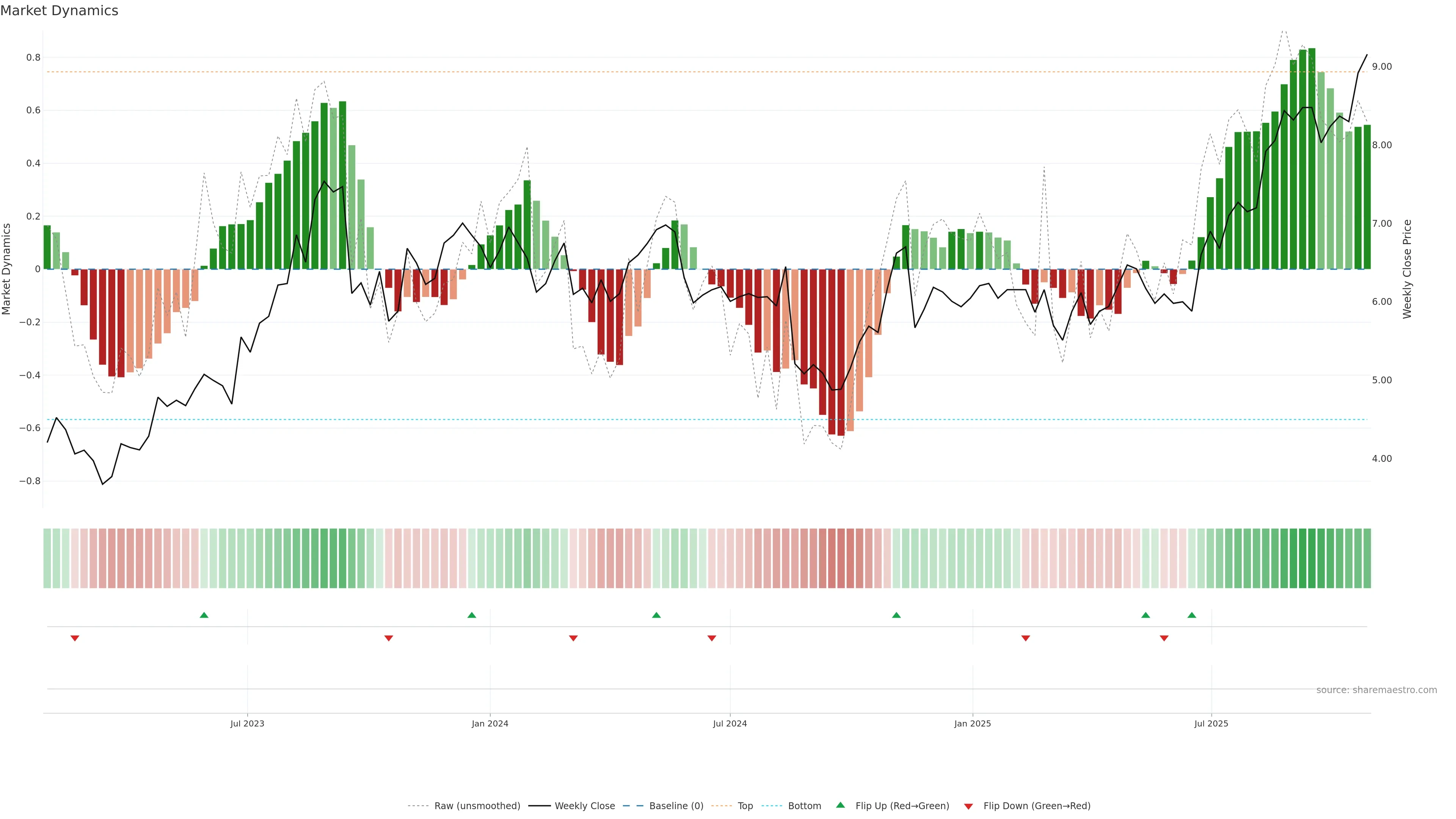Click the rightmost red flip-down triangle marker

[1164, 638]
